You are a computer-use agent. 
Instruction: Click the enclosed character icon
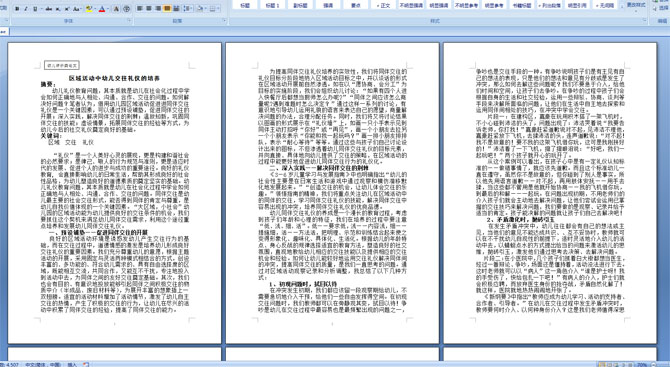(126, 9)
